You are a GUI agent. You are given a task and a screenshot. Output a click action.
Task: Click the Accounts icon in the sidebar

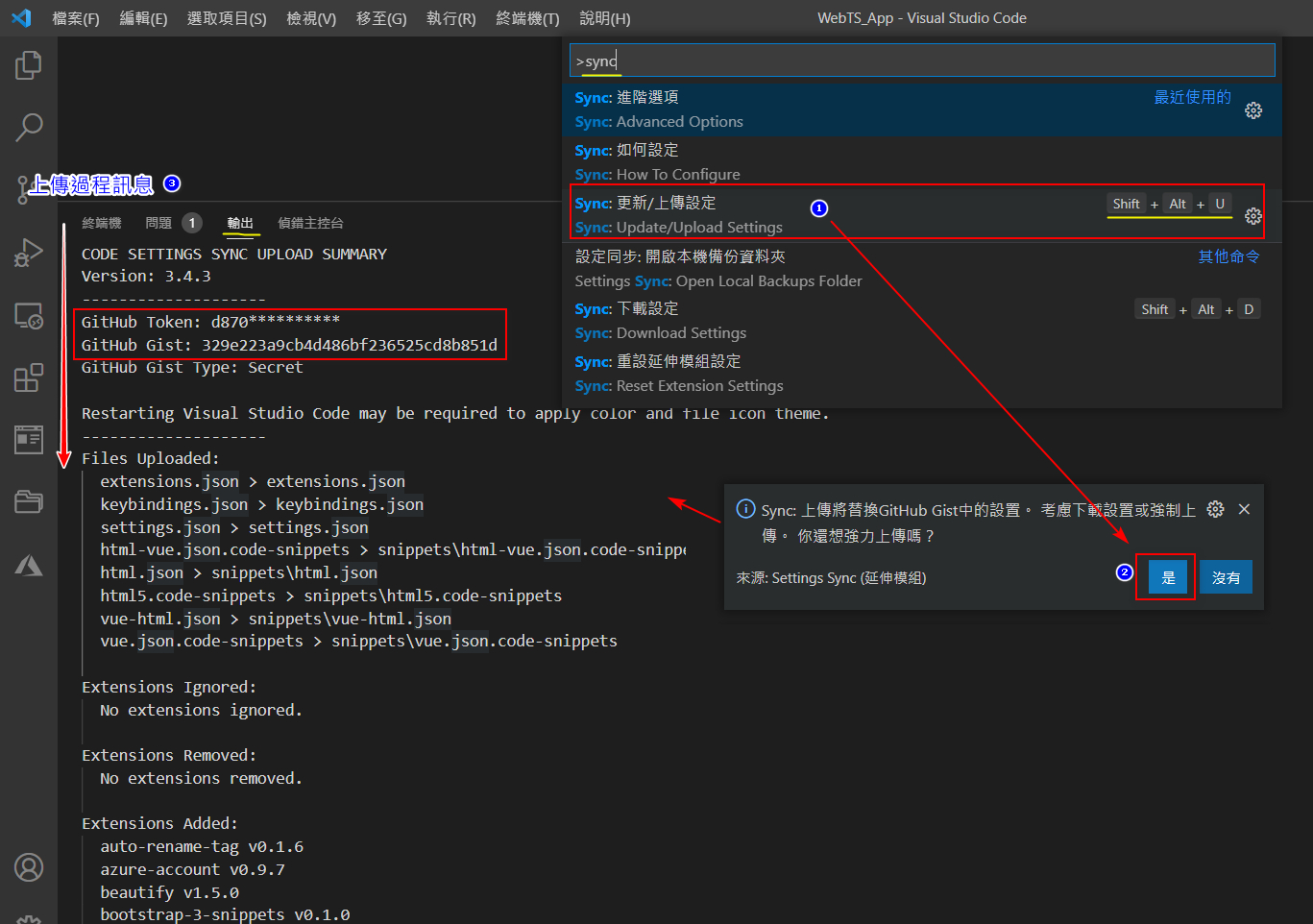tap(28, 867)
